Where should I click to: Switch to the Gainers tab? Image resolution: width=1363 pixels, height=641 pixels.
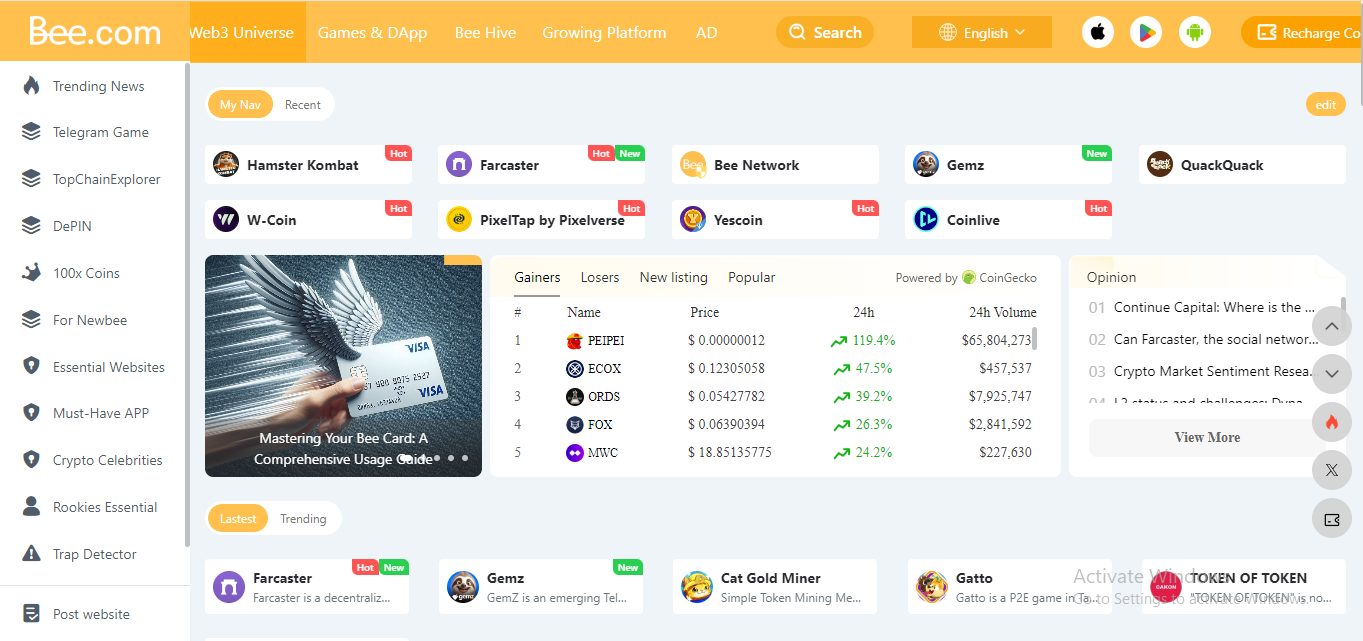[x=537, y=277]
